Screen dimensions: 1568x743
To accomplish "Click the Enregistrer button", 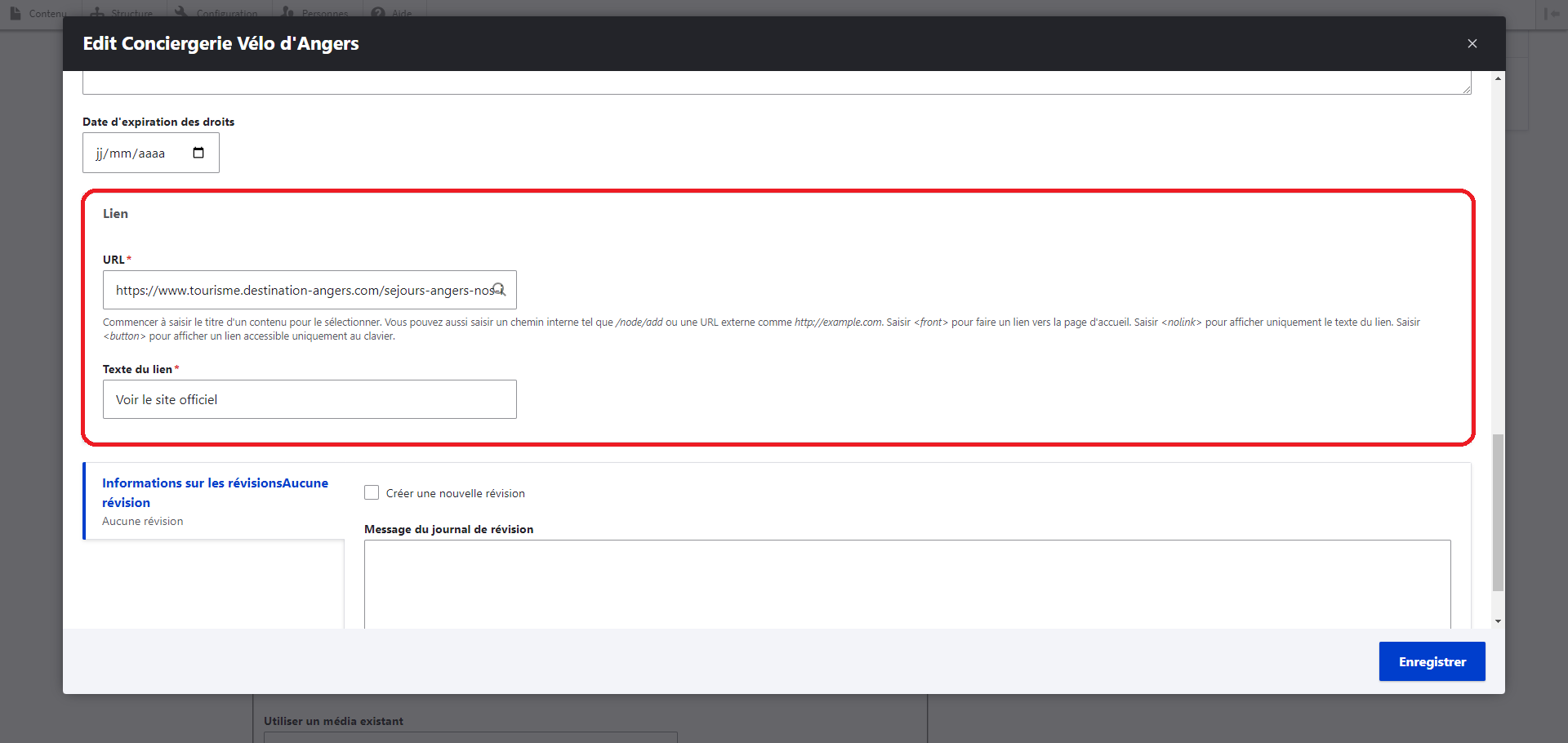I will (1432, 661).
